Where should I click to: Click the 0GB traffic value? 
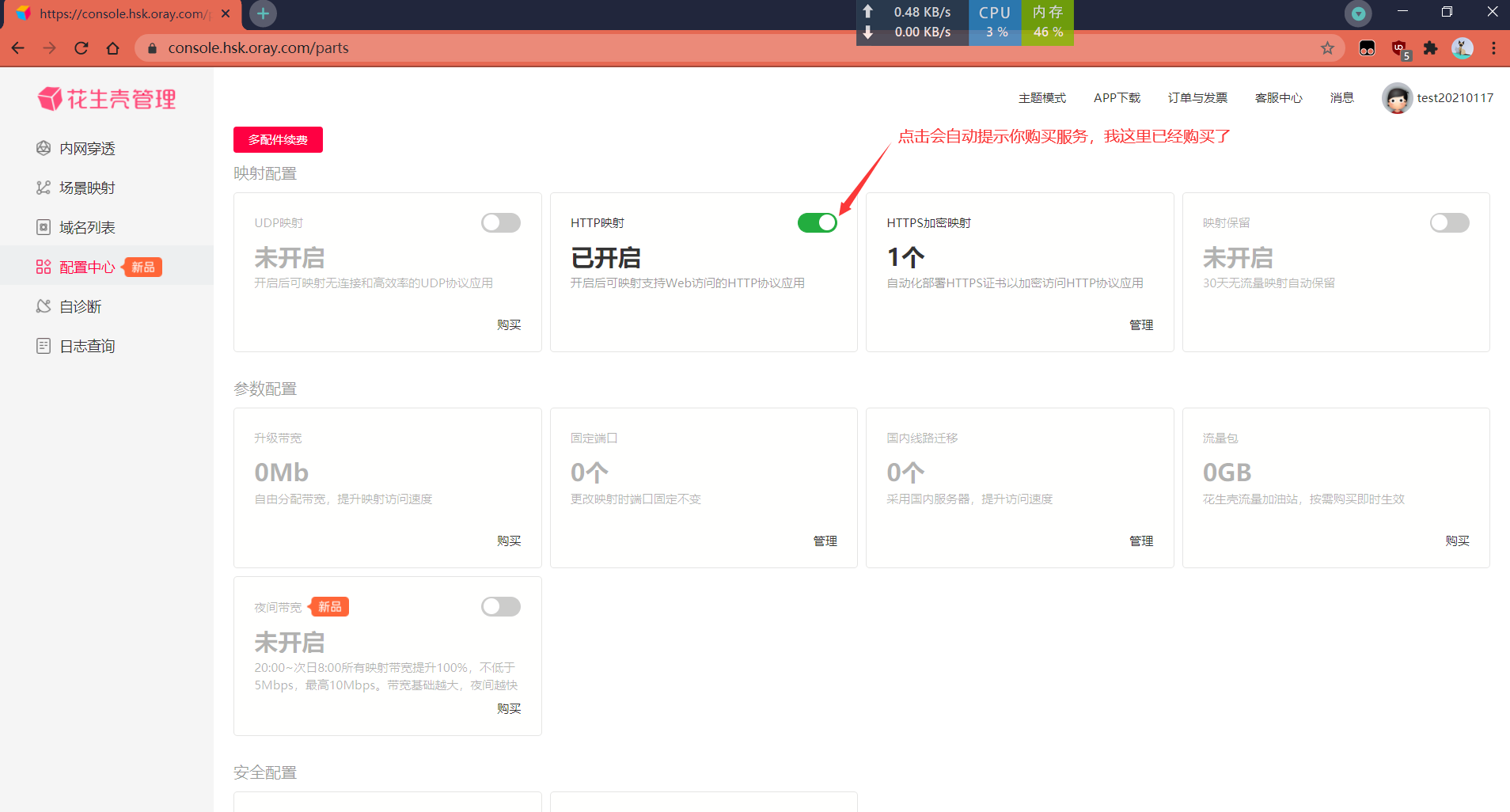(1227, 472)
